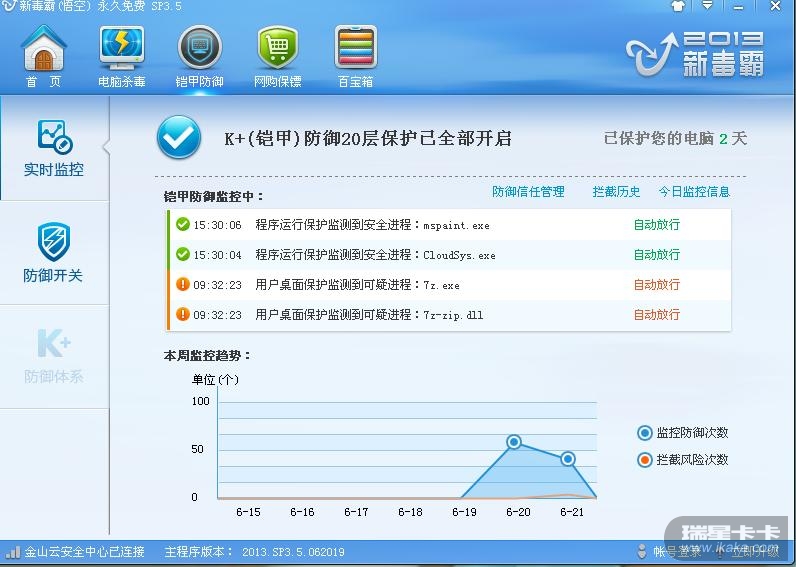This screenshot has width=796, height=567.
Task: Click 自动放行 on the 7z.exe row
Action: click(x=656, y=284)
